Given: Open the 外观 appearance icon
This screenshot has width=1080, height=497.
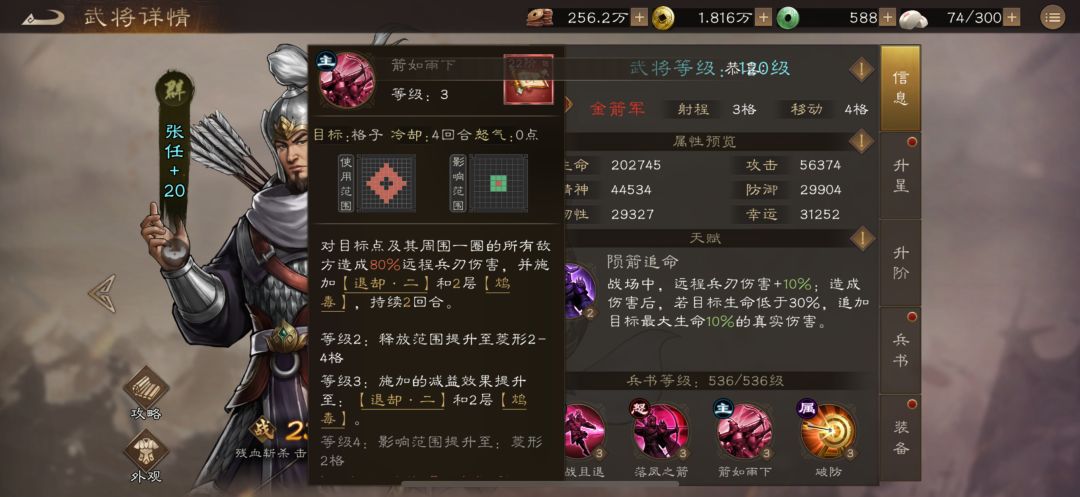Looking at the screenshot, I should [146, 451].
